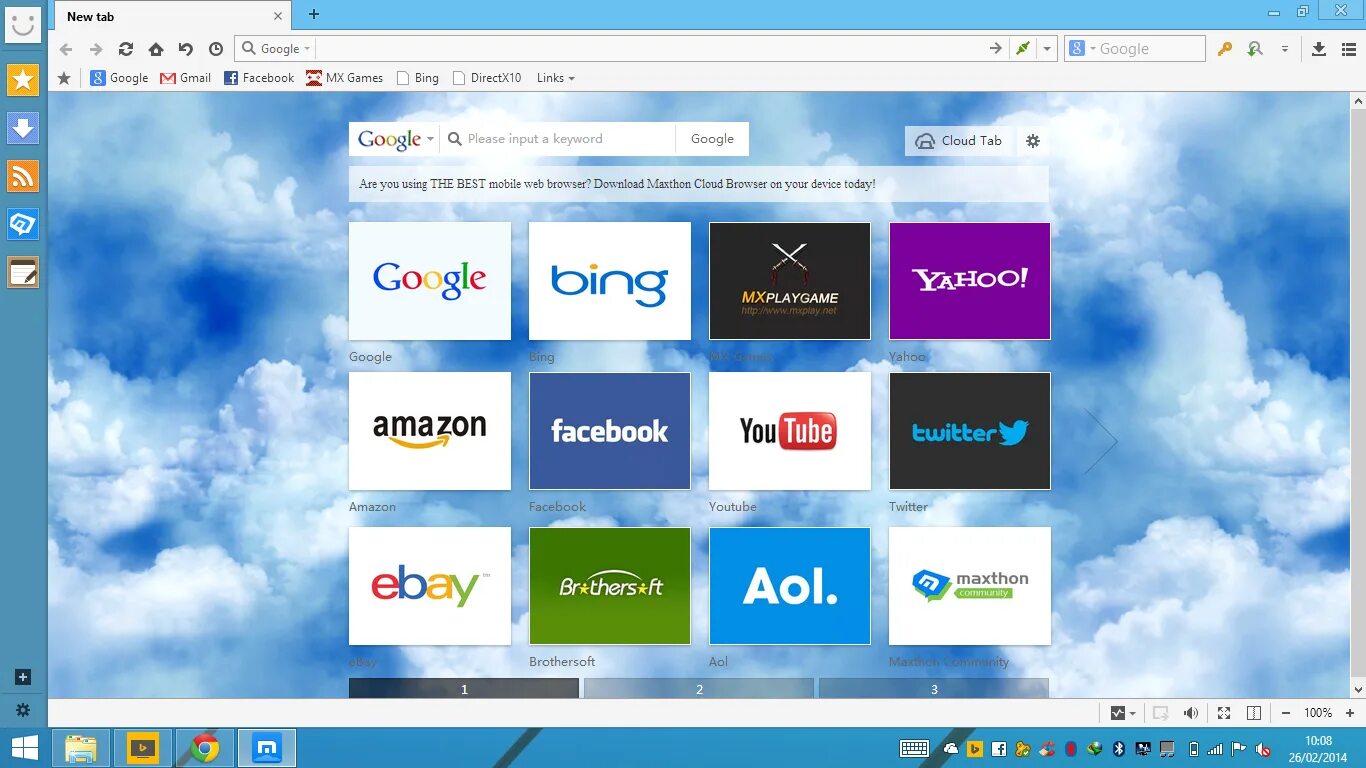1366x768 pixels.
Task: Go to the home page
Action: (x=156, y=49)
